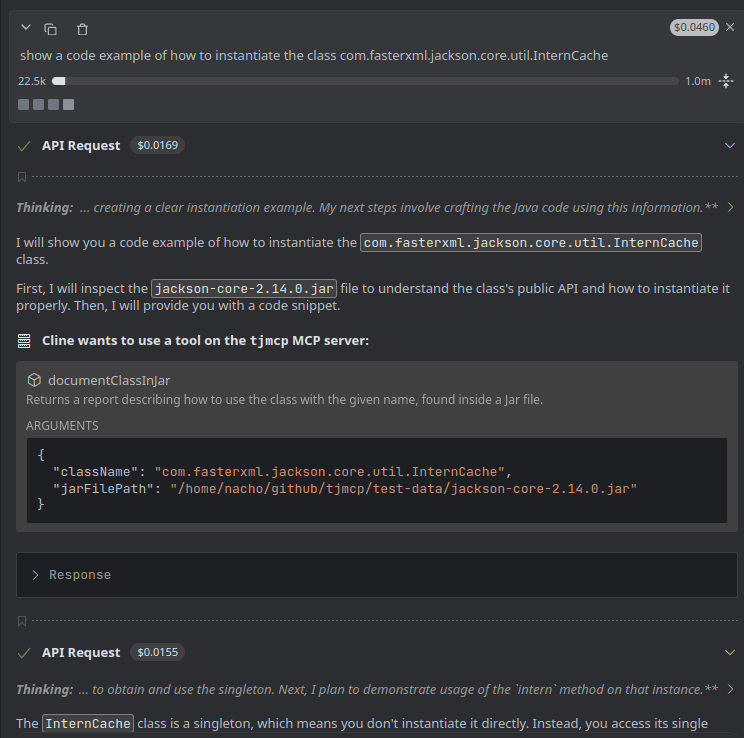
Task: Copy the task prompt text
Action: coord(50,29)
